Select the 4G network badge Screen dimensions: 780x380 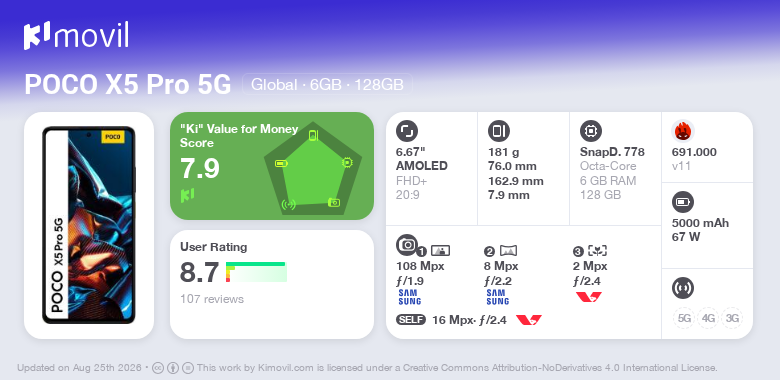click(708, 318)
